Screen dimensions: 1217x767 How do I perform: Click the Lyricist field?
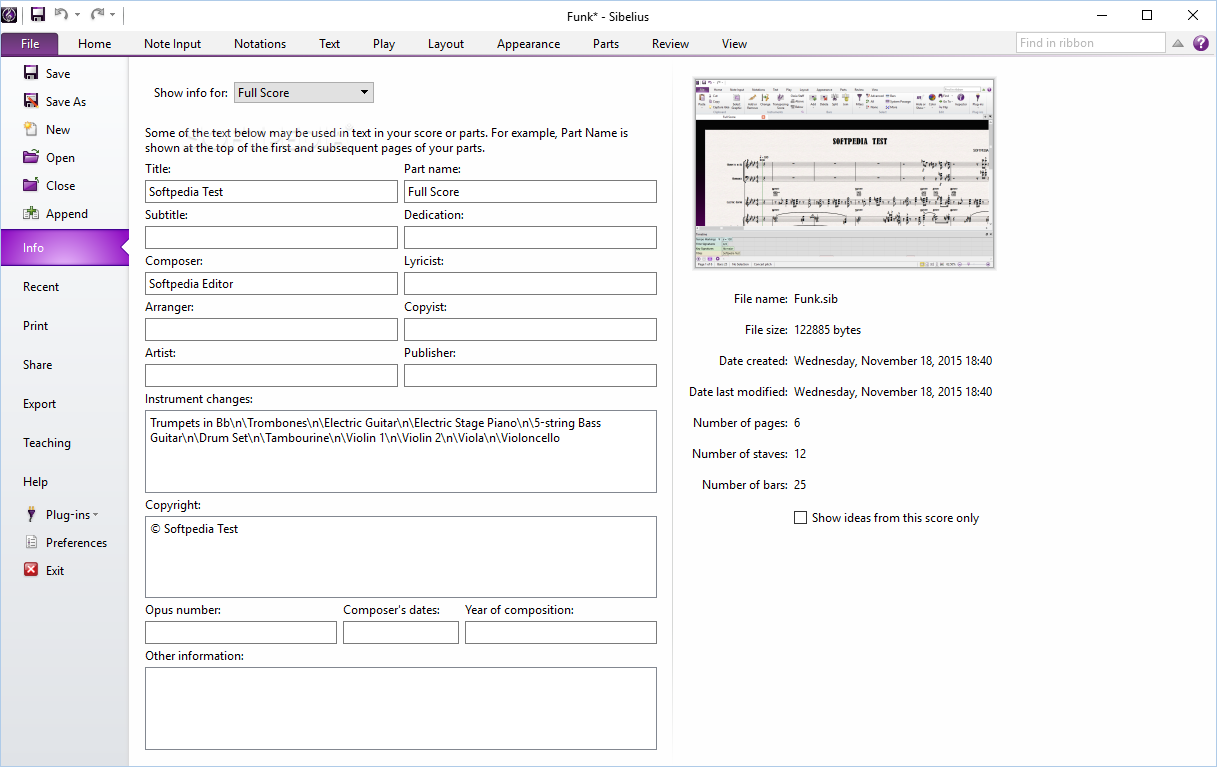(x=530, y=283)
